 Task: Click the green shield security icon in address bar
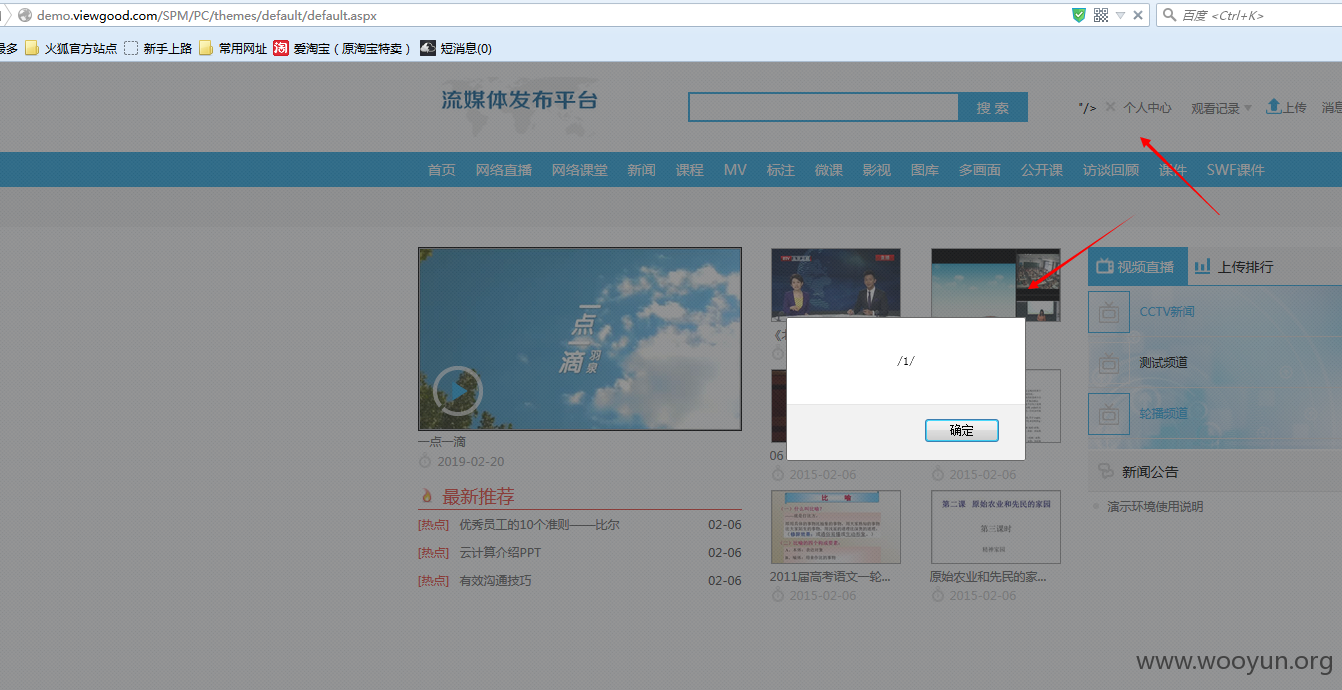pos(1079,15)
